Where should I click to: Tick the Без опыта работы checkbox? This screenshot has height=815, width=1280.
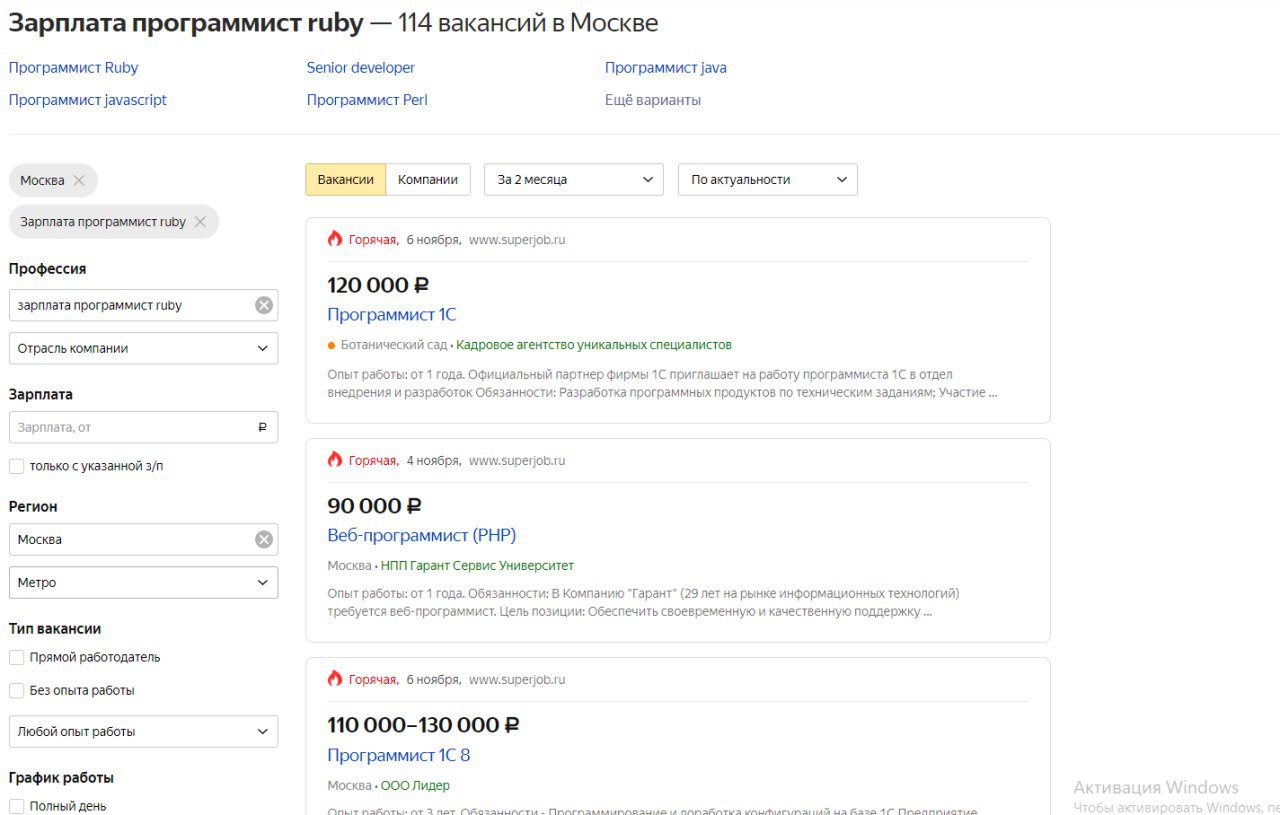coord(16,690)
